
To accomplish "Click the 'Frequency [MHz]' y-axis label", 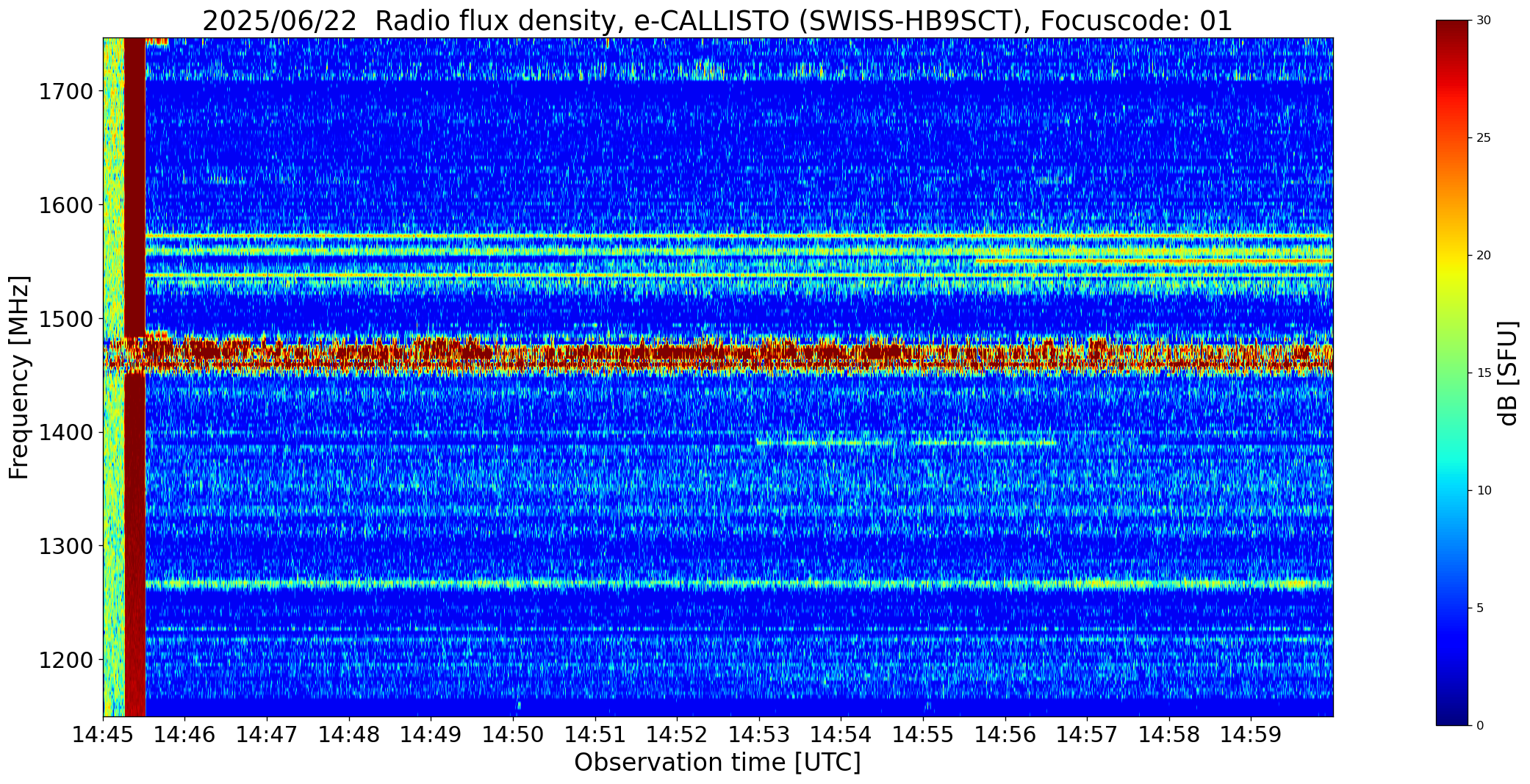I will coord(19,377).
